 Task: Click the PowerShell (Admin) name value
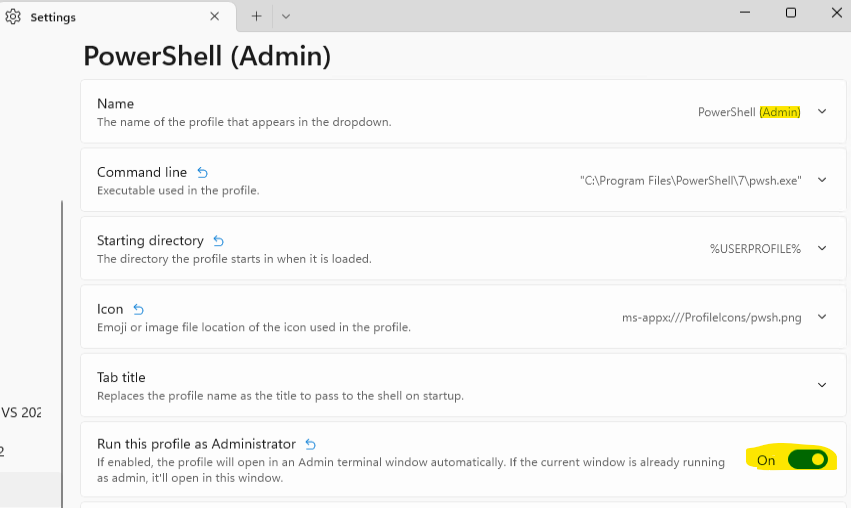click(749, 112)
